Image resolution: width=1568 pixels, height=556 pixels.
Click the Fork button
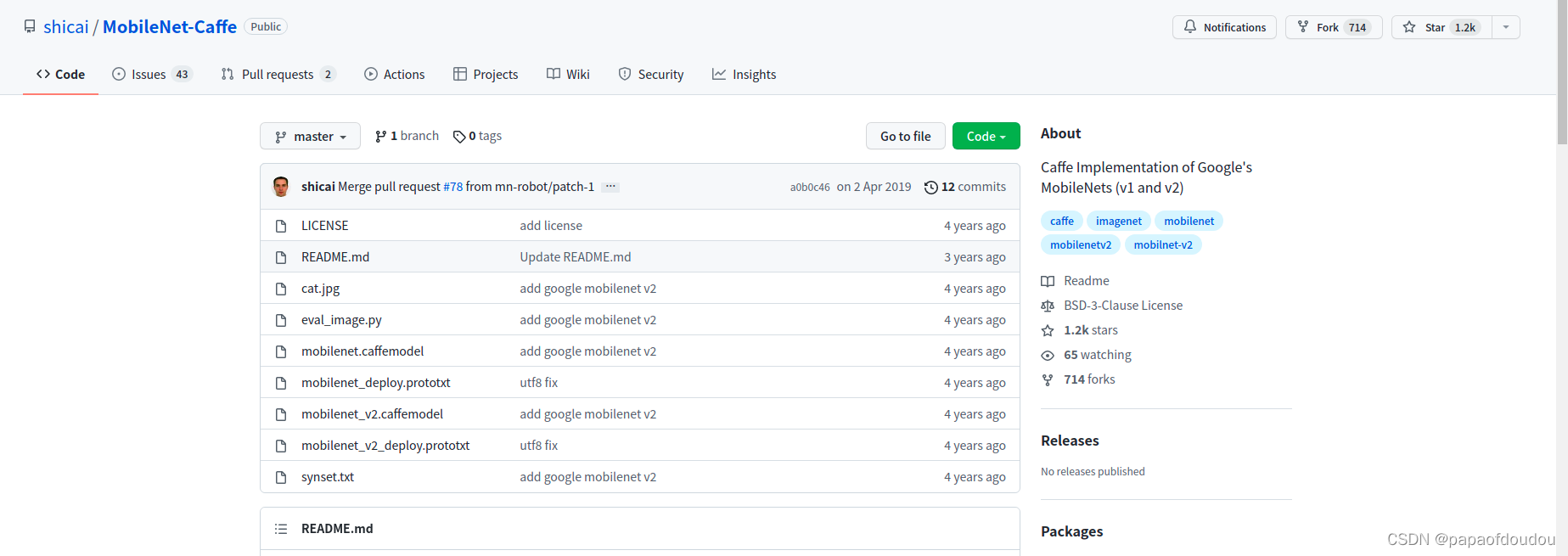click(1334, 27)
